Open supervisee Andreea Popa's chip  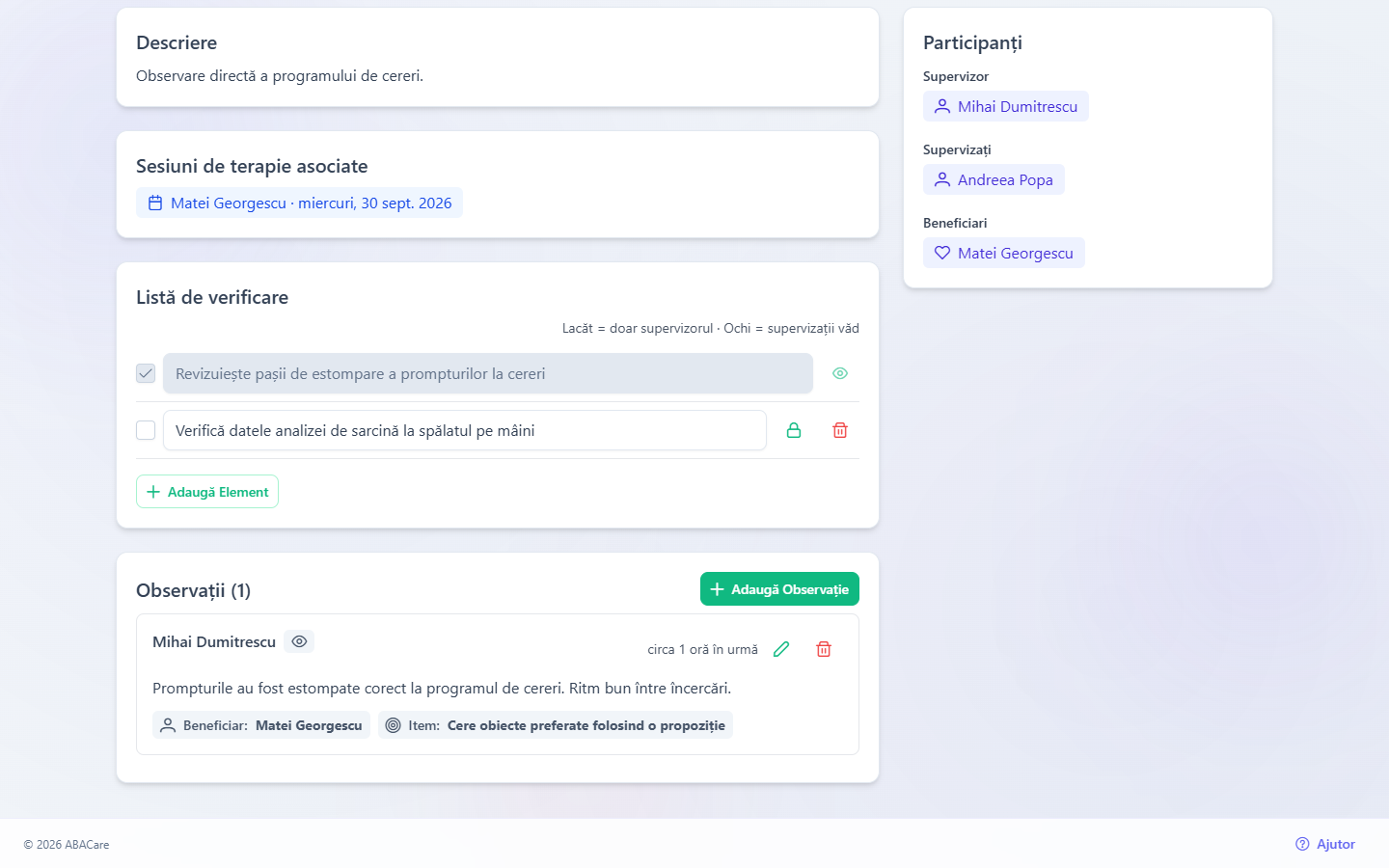pos(994,179)
